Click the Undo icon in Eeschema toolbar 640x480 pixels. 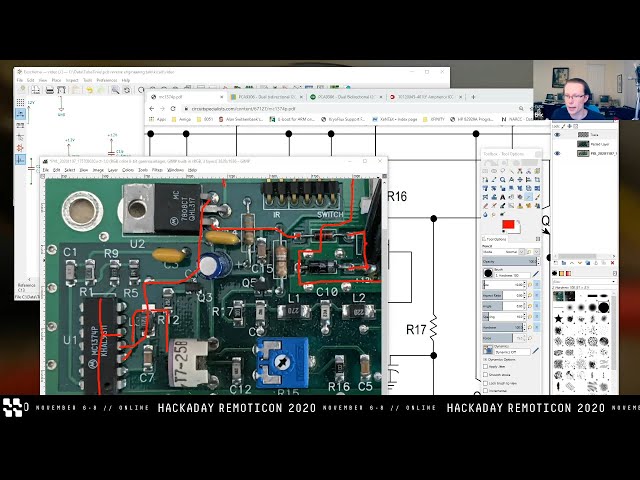pyautogui.click(x=89, y=90)
